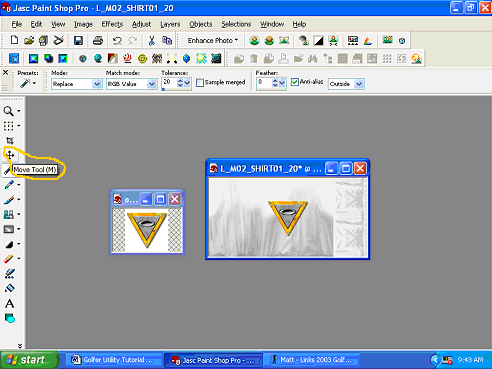Open the Enhance Photo dropdown
Screen dimensions: 492x369
213,40
